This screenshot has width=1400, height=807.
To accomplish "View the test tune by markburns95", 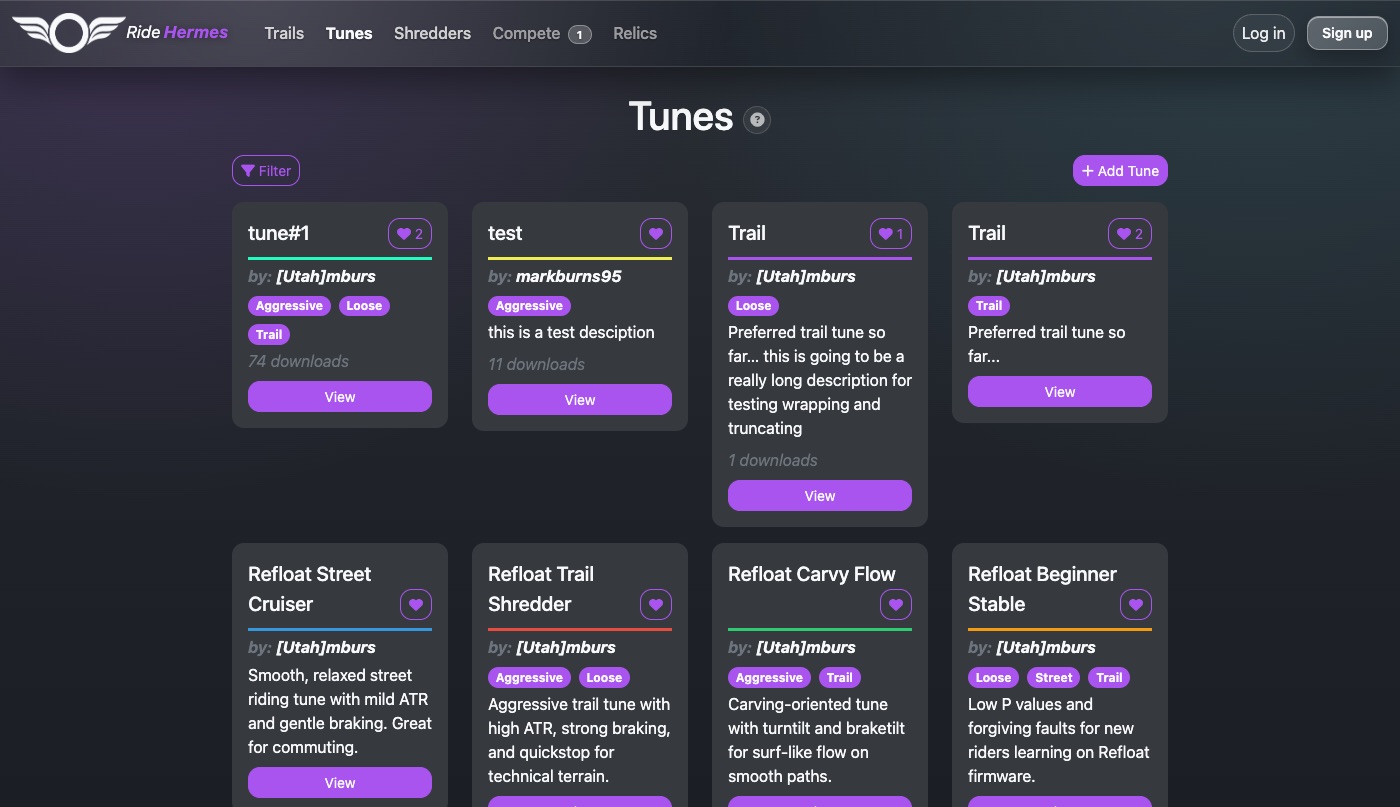I will pyautogui.click(x=580, y=400).
